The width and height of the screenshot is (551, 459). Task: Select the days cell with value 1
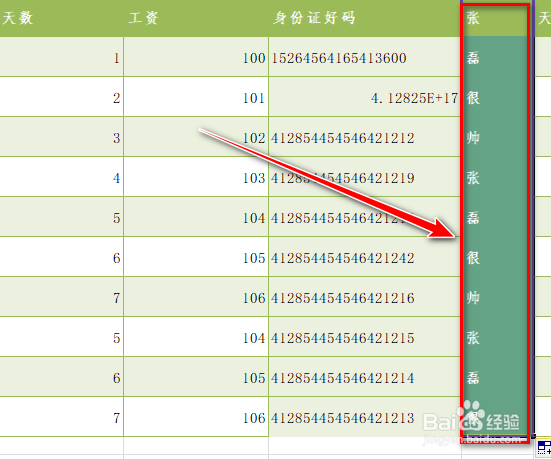[x=61, y=57]
